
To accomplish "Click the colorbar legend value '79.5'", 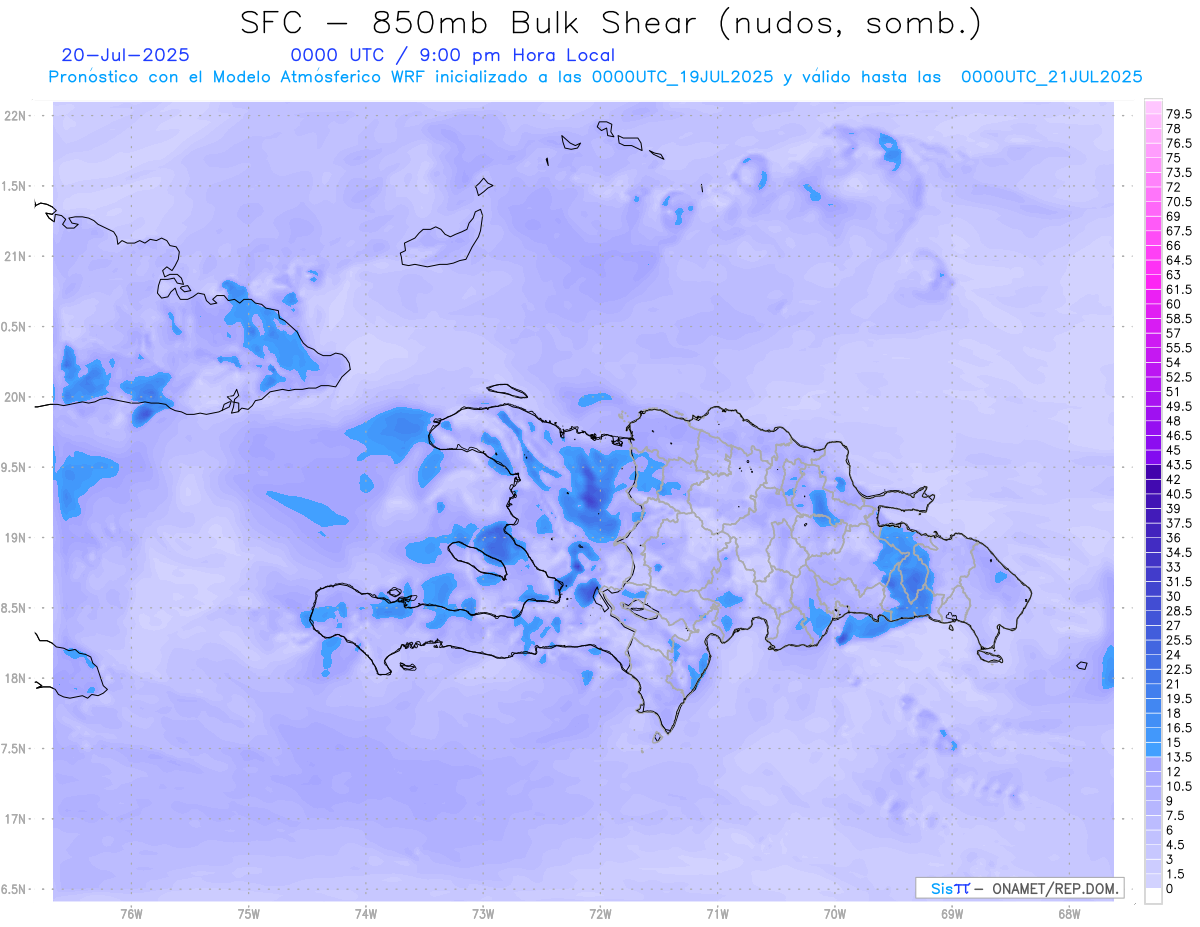I will 1180,115.
